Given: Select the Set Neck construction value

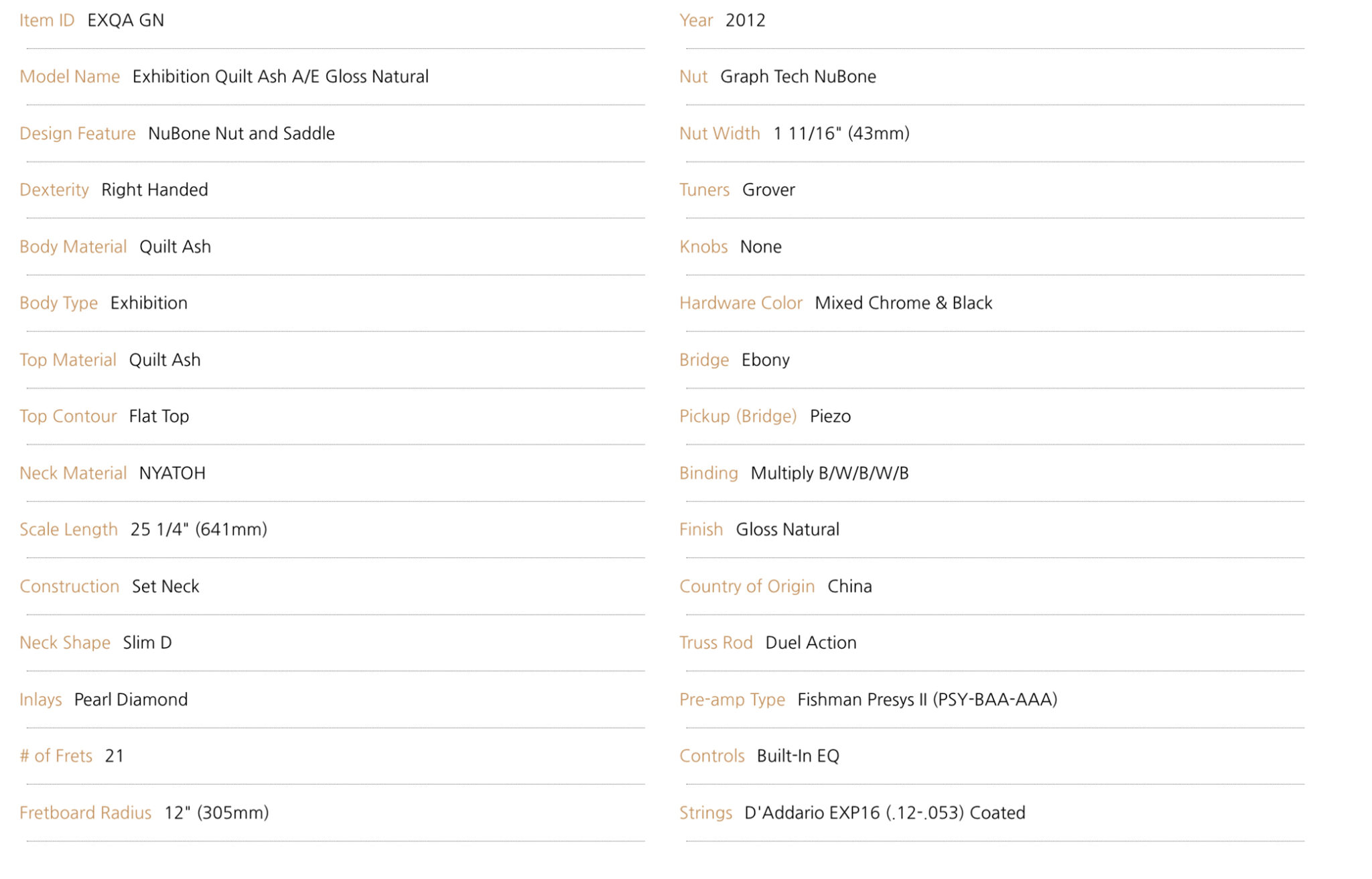Looking at the screenshot, I should point(165,586).
